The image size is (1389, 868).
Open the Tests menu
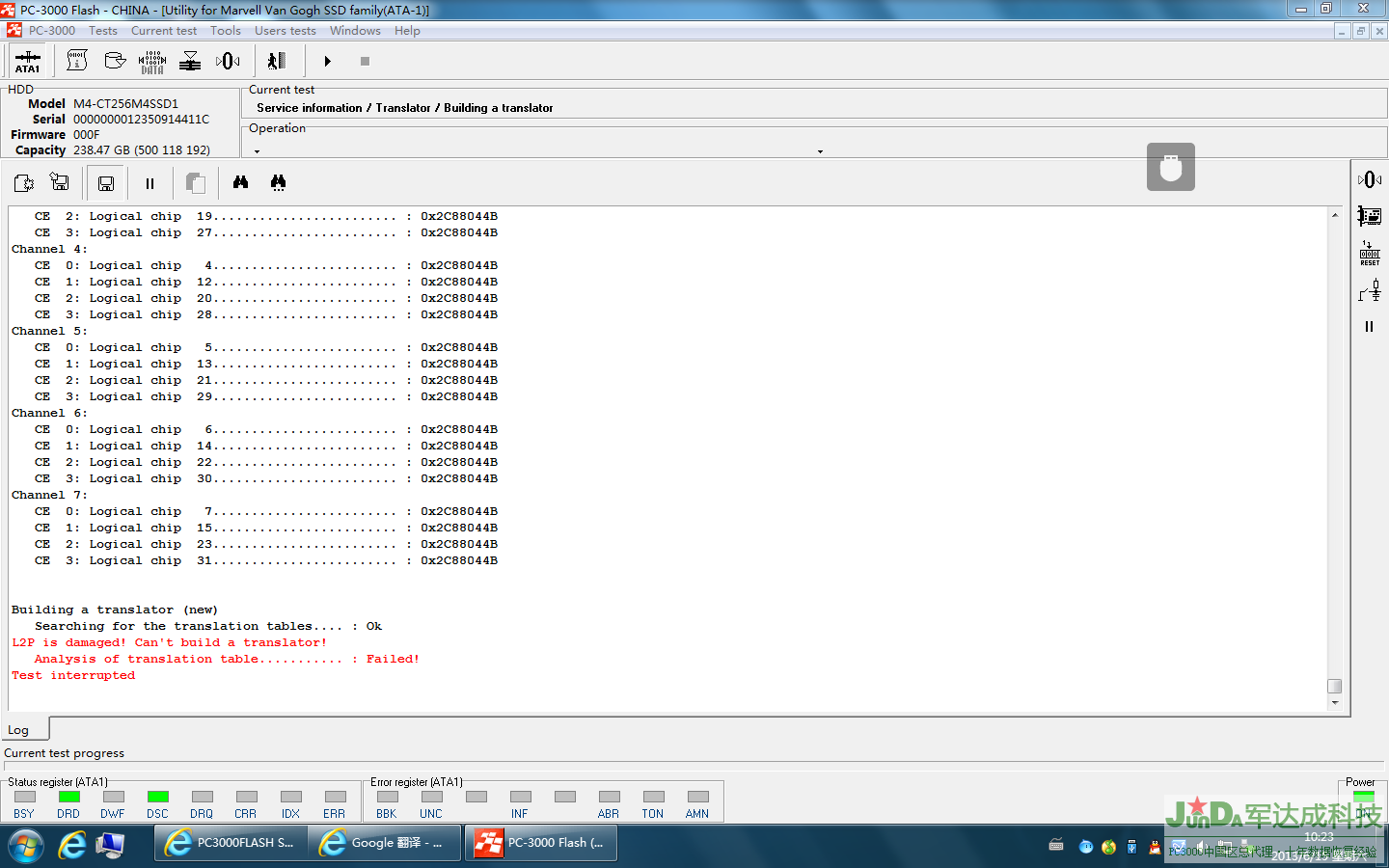103,31
